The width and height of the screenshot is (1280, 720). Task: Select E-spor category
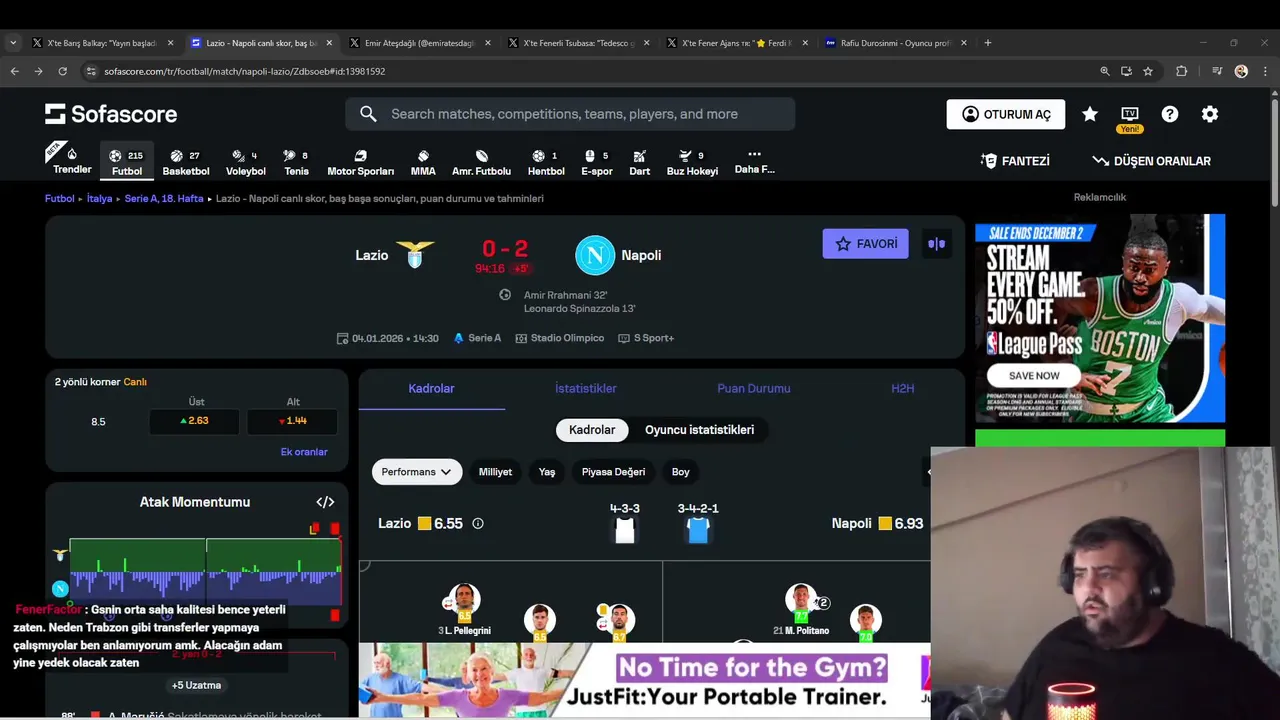[597, 161]
